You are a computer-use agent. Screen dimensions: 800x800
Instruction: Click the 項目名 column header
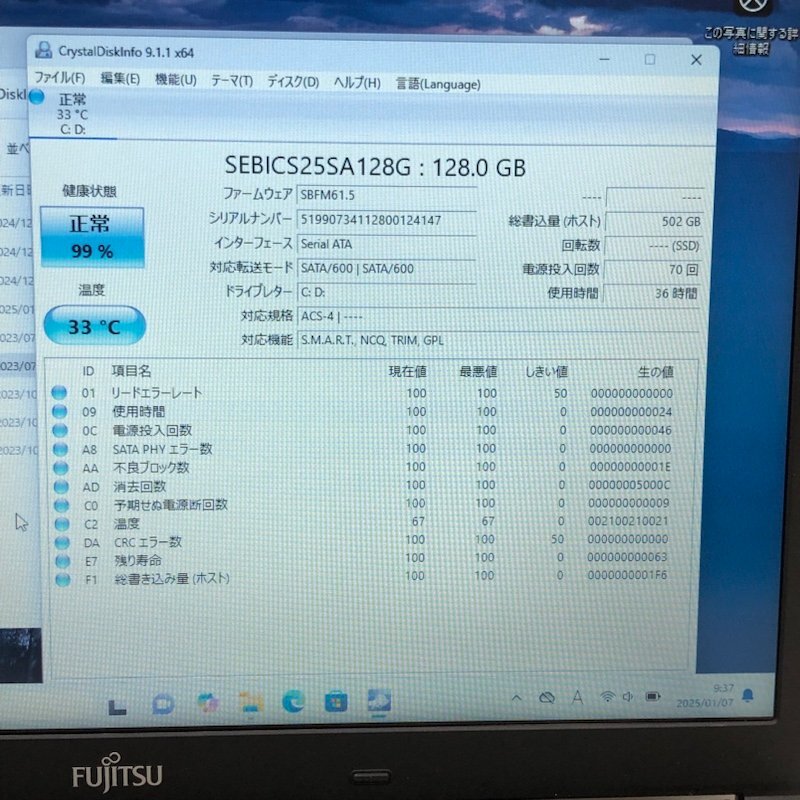[131, 371]
